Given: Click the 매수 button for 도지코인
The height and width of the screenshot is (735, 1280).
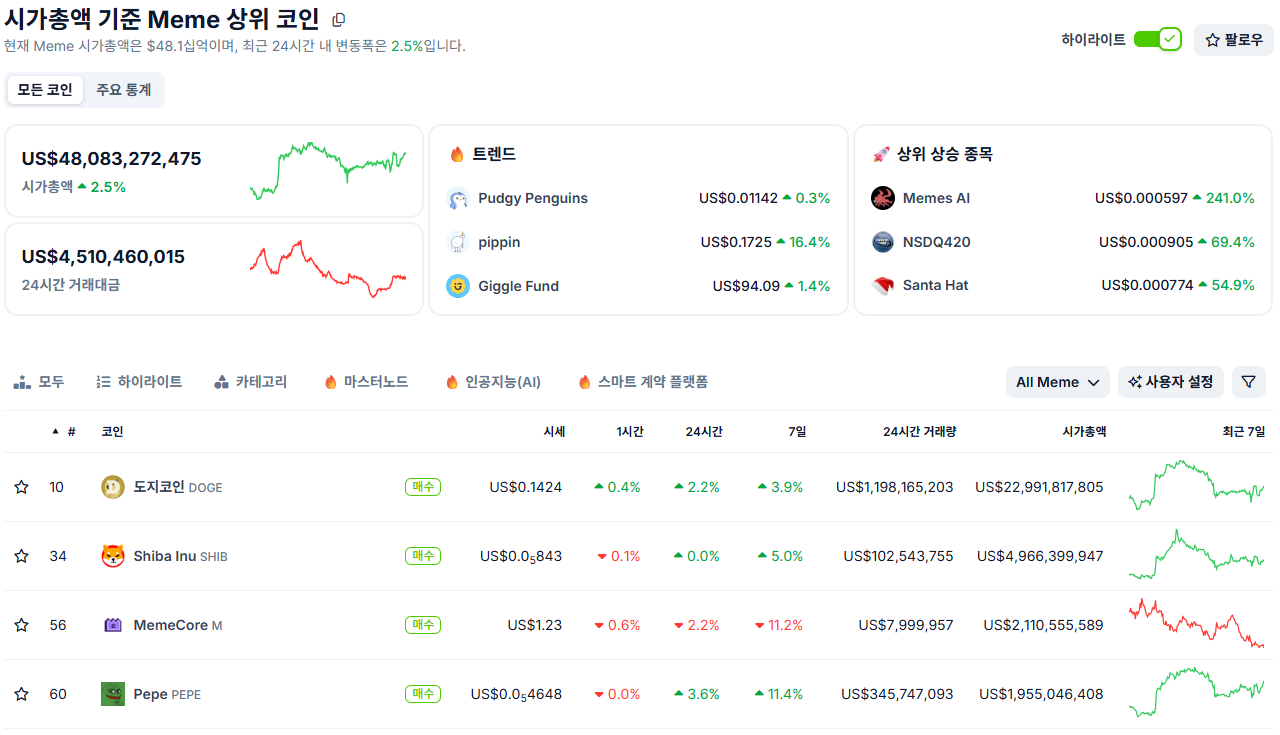Looking at the screenshot, I should [x=422, y=487].
